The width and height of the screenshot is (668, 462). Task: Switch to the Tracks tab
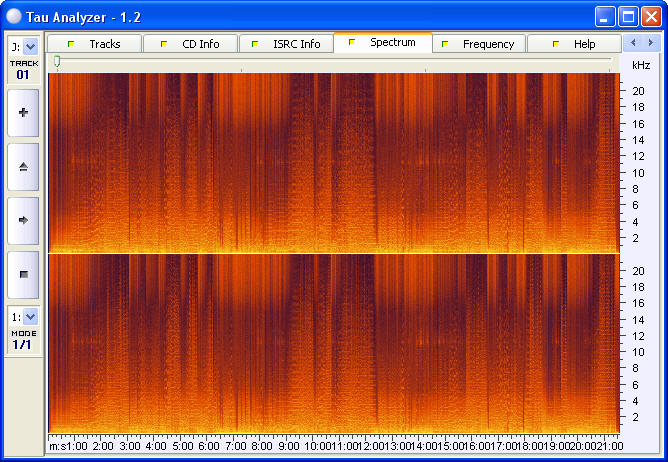click(94, 44)
